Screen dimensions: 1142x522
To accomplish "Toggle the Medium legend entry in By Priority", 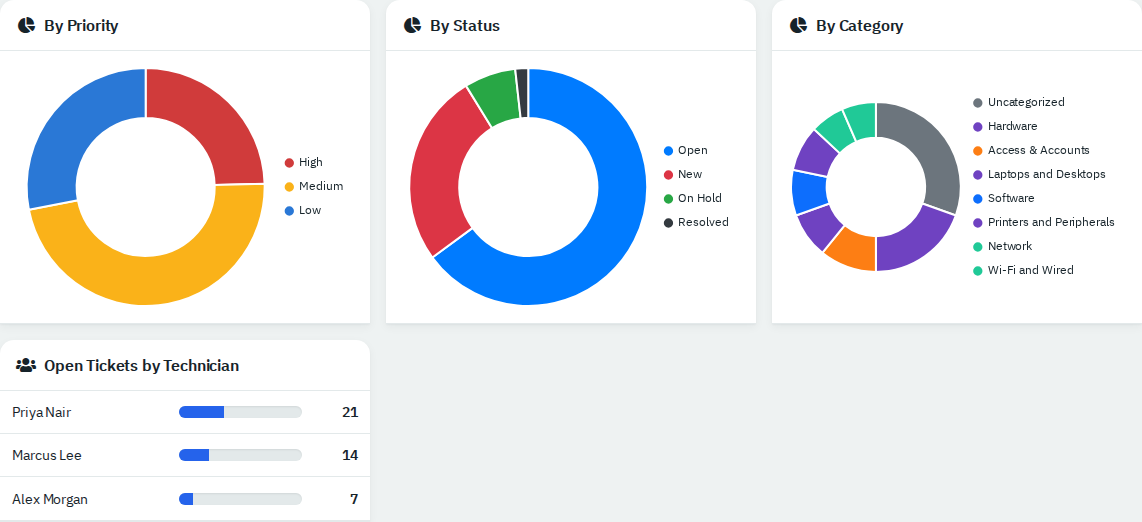I will coord(314,186).
